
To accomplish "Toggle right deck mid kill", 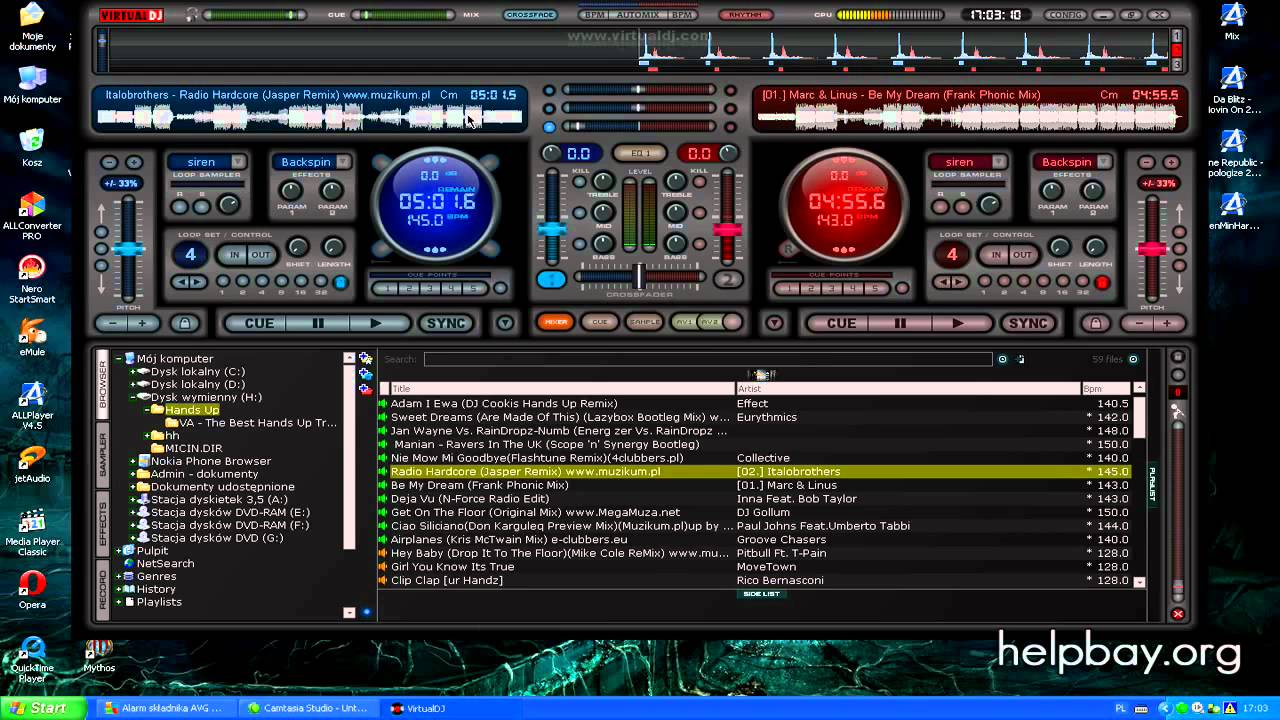I will click(700, 214).
